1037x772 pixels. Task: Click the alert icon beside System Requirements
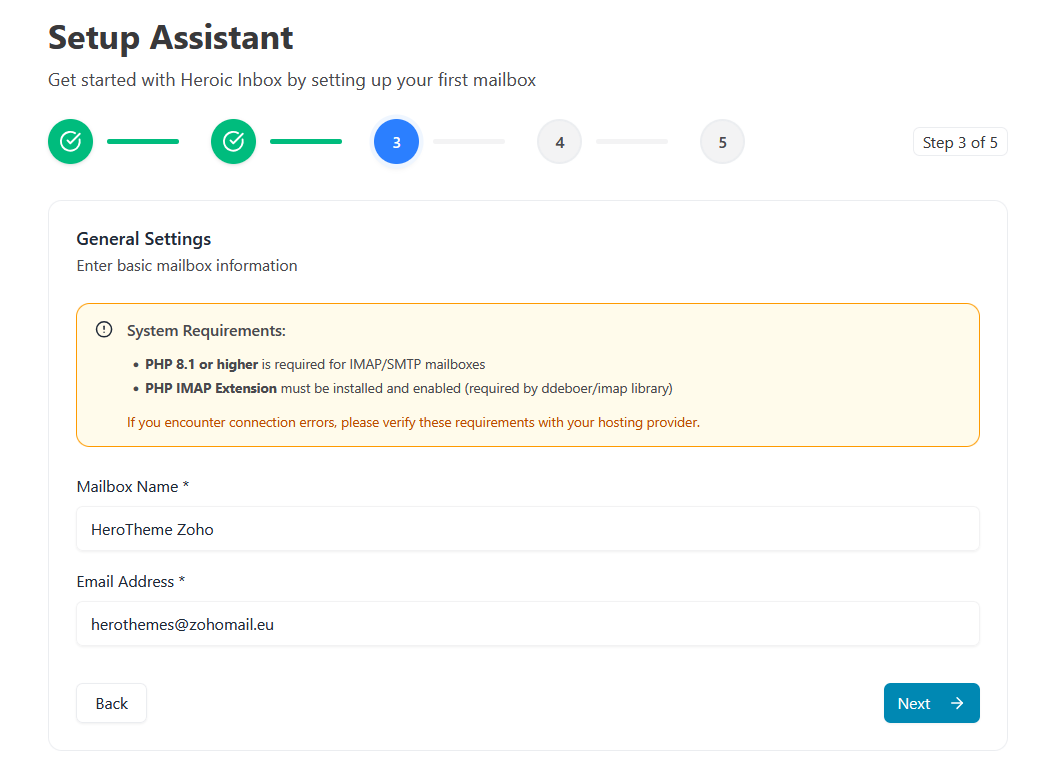104,330
